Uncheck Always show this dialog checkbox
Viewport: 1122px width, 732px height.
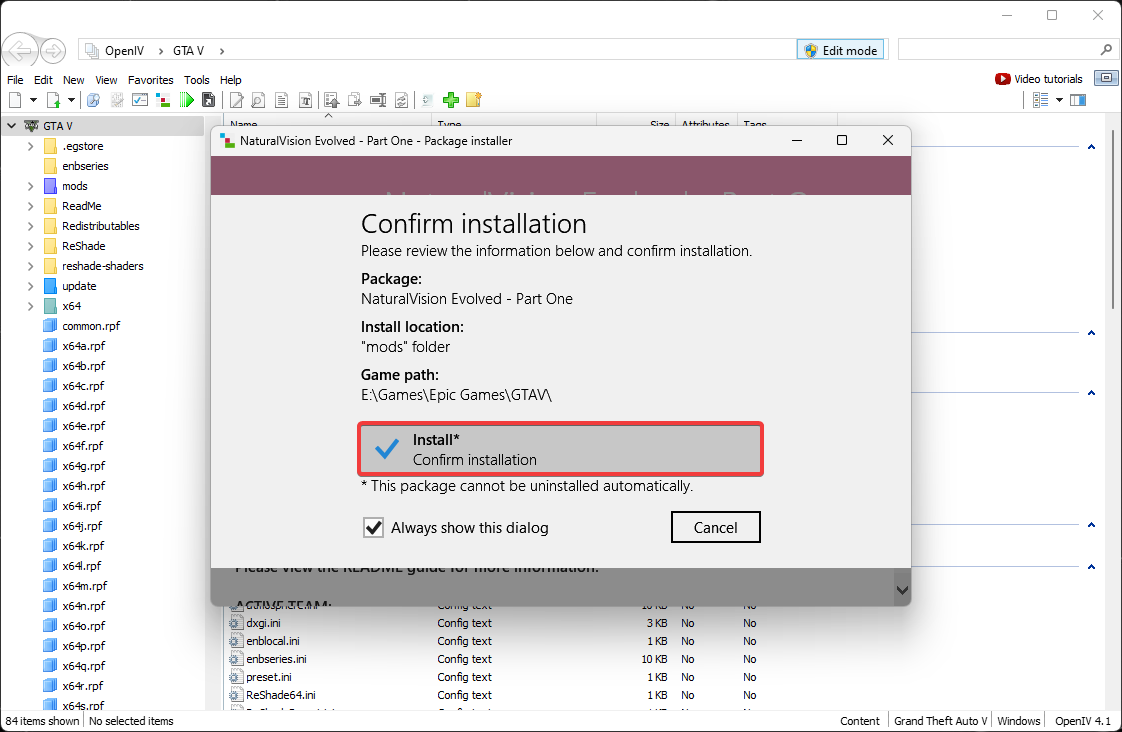(374, 527)
